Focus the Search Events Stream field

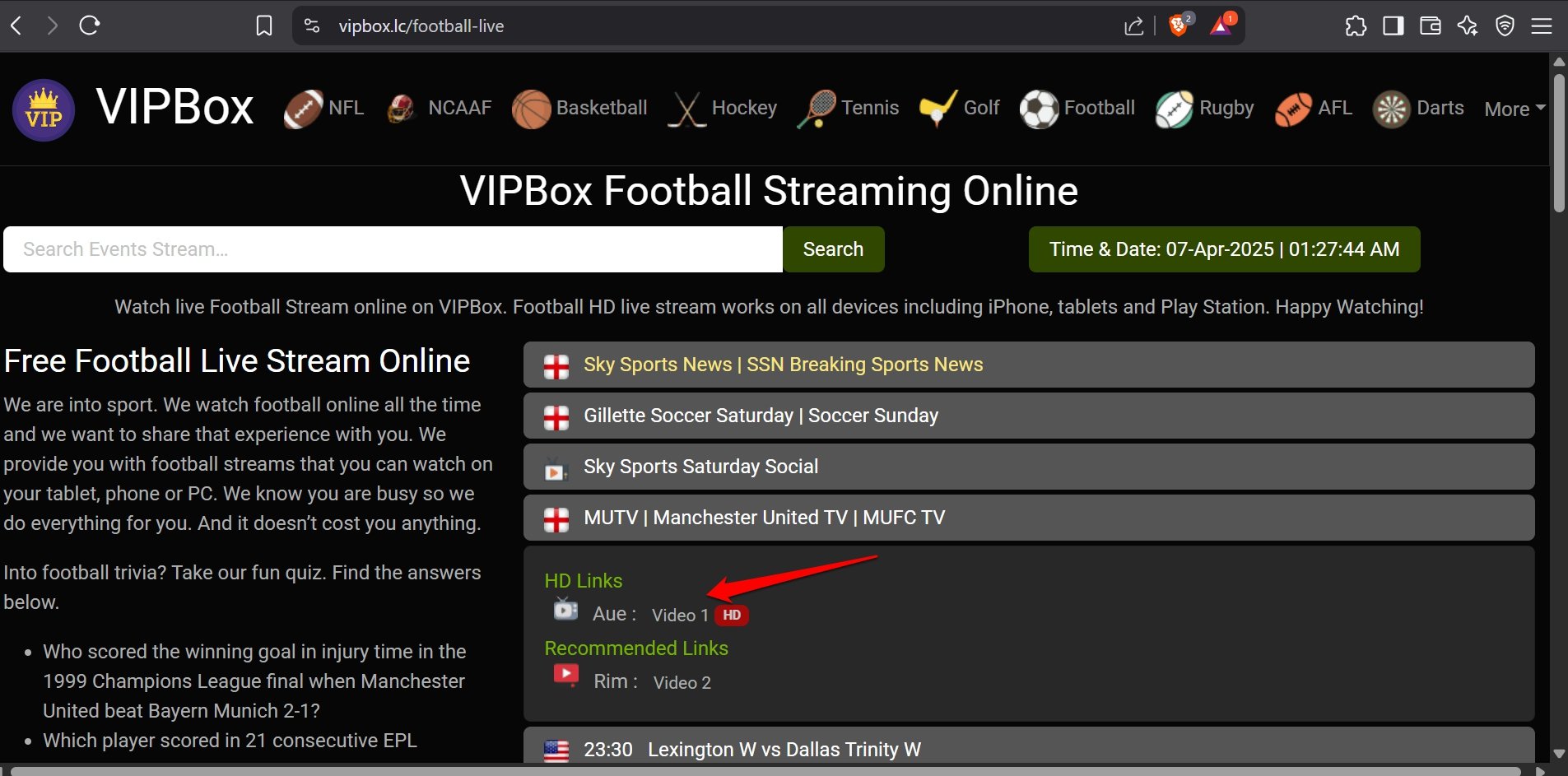pyautogui.click(x=393, y=249)
